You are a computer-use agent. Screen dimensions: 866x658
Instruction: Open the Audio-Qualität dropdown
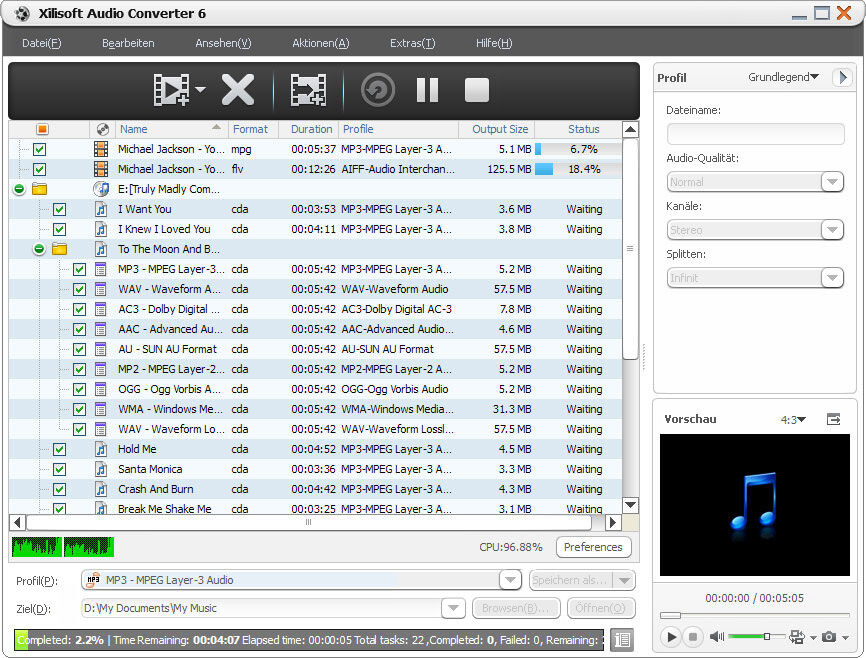[832, 181]
